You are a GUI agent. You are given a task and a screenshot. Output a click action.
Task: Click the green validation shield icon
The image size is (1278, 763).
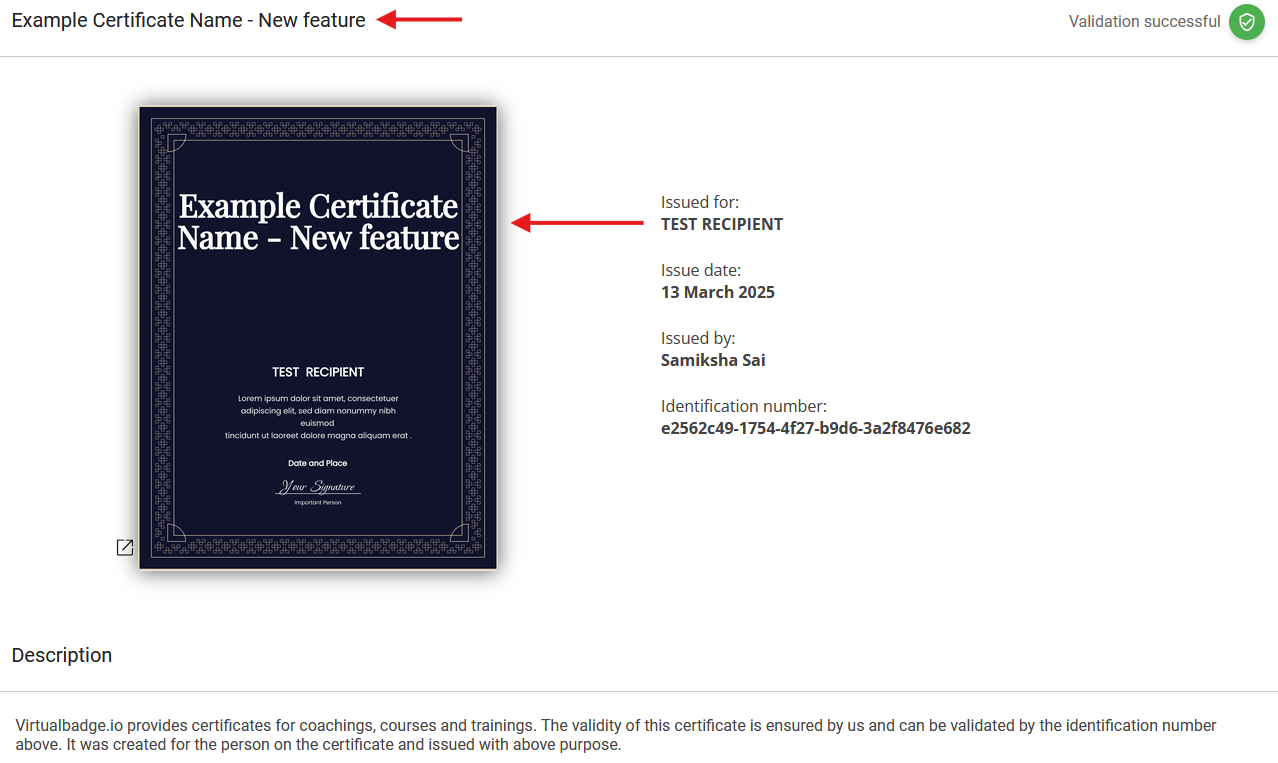tap(1246, 21)
